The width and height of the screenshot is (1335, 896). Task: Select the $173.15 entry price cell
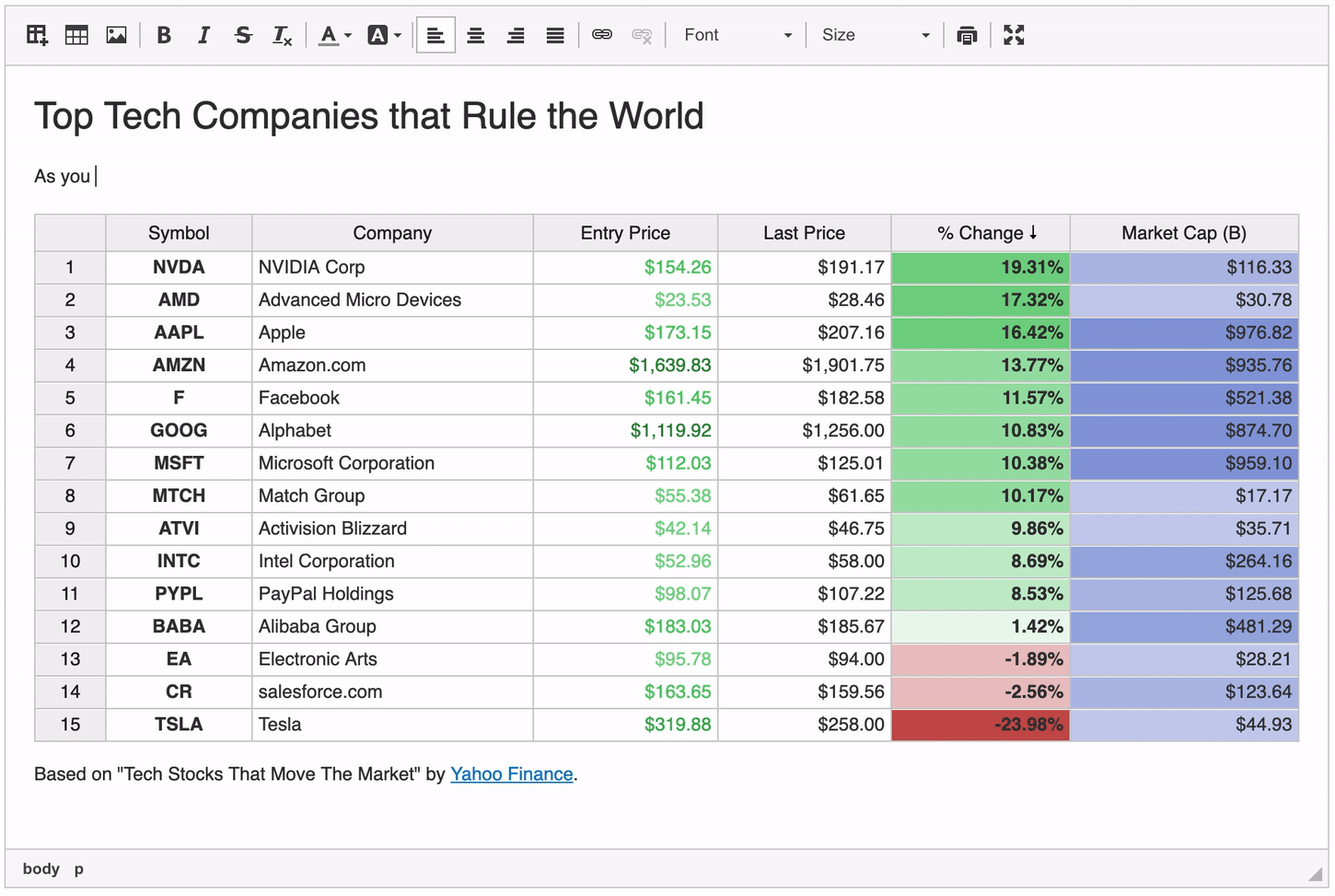625,332
